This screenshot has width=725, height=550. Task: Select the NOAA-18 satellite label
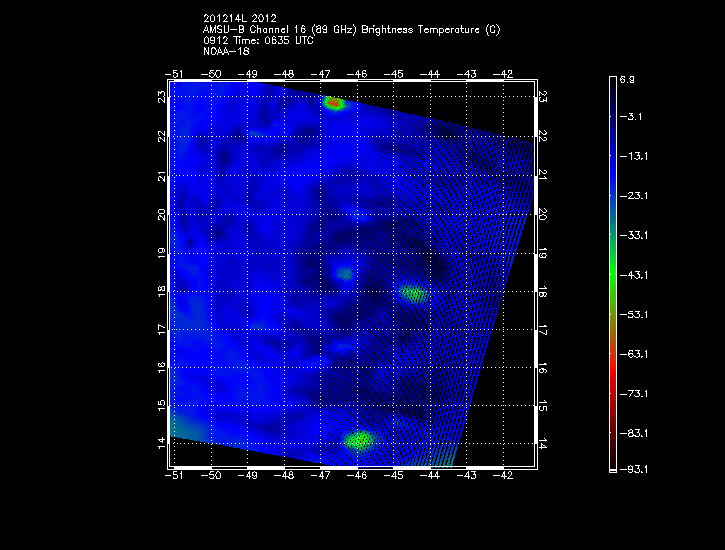click(225, 51)
